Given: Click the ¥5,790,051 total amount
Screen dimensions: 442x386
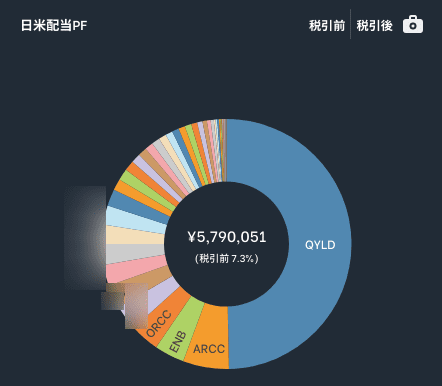Looking at the screenshot, I should pyautogui.click(x=227, y=237).
